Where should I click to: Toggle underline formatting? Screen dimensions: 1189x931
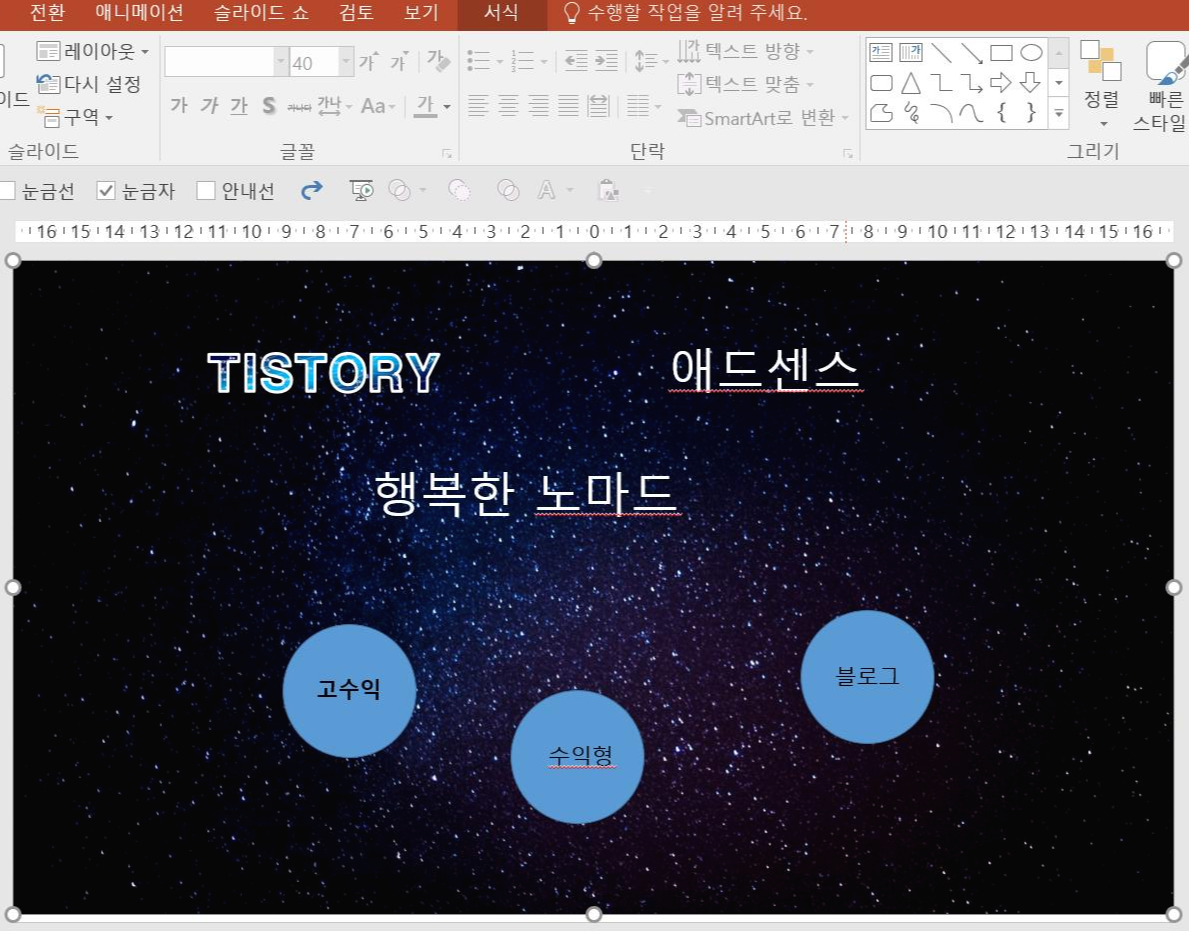(x=239, y=105)
